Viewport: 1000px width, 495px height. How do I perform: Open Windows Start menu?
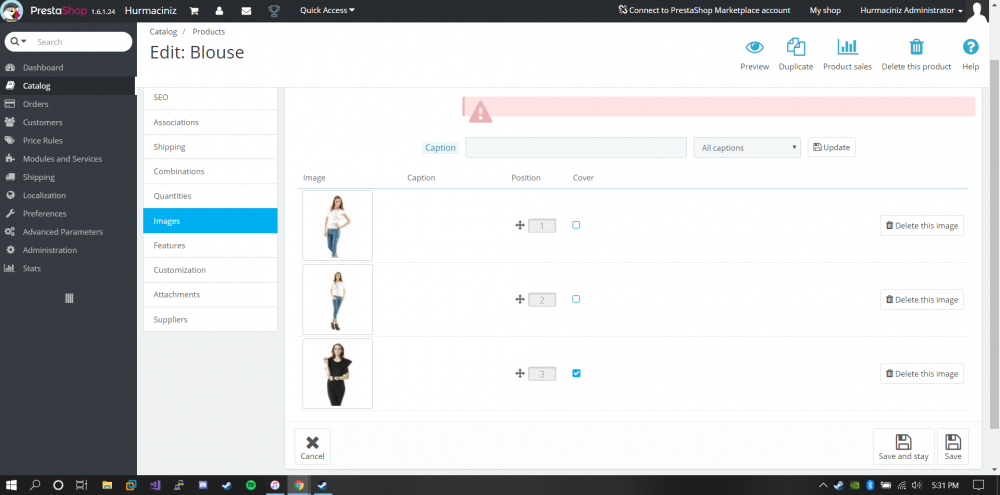pyautogui.click(x=13, y=485)
